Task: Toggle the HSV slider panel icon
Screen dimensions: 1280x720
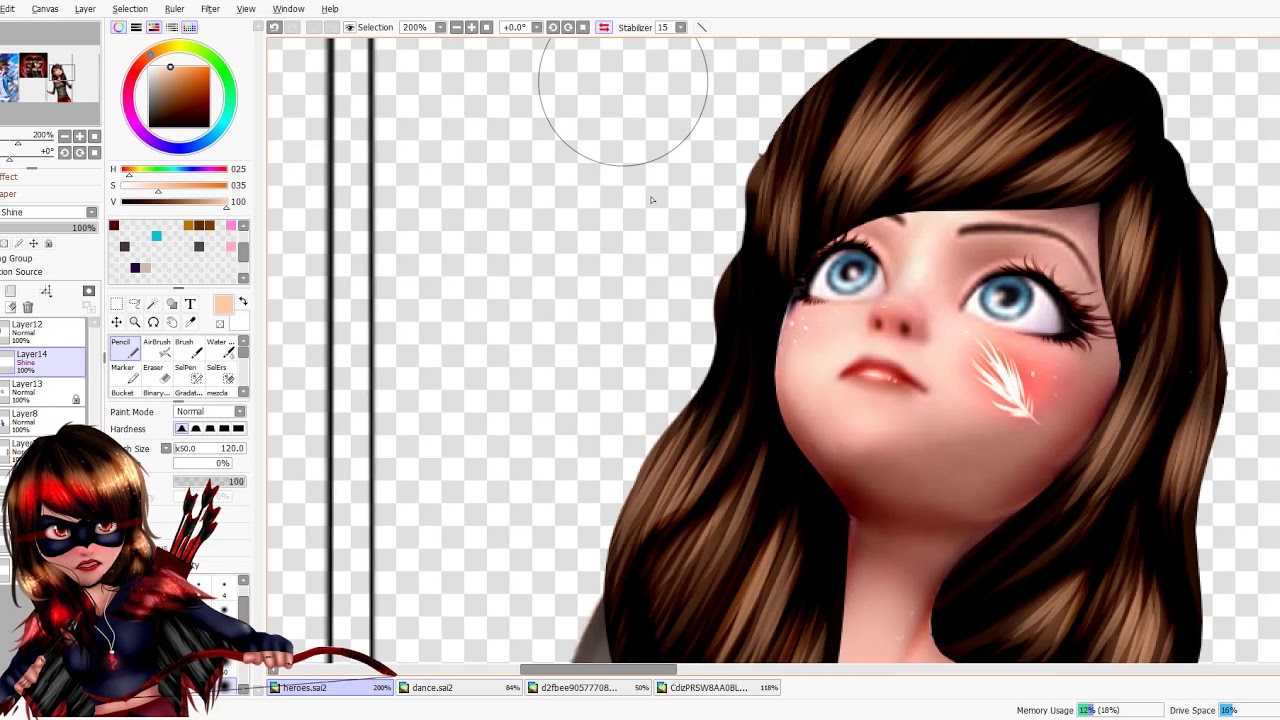Action: click(x=154, y=27)
